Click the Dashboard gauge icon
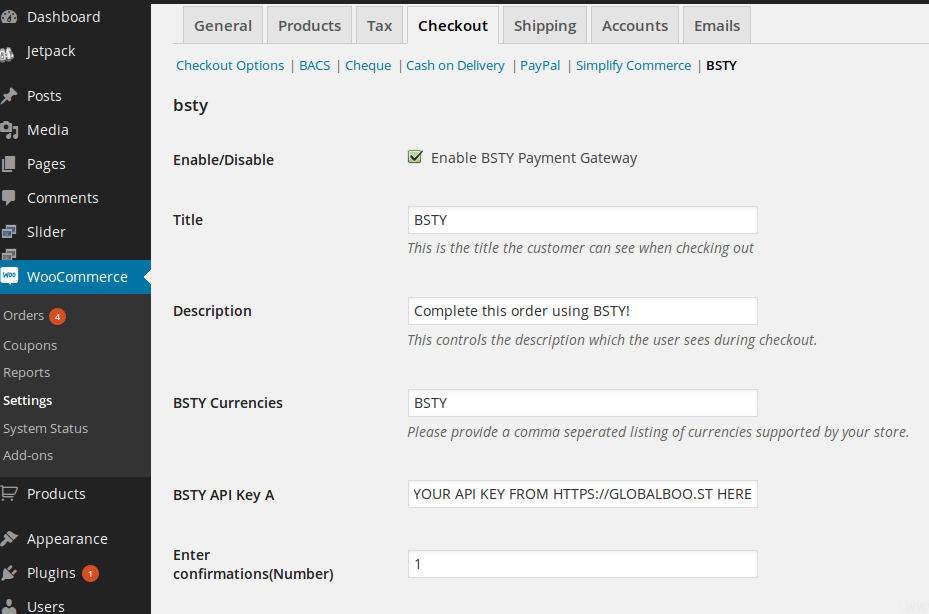 click(8, 17)
